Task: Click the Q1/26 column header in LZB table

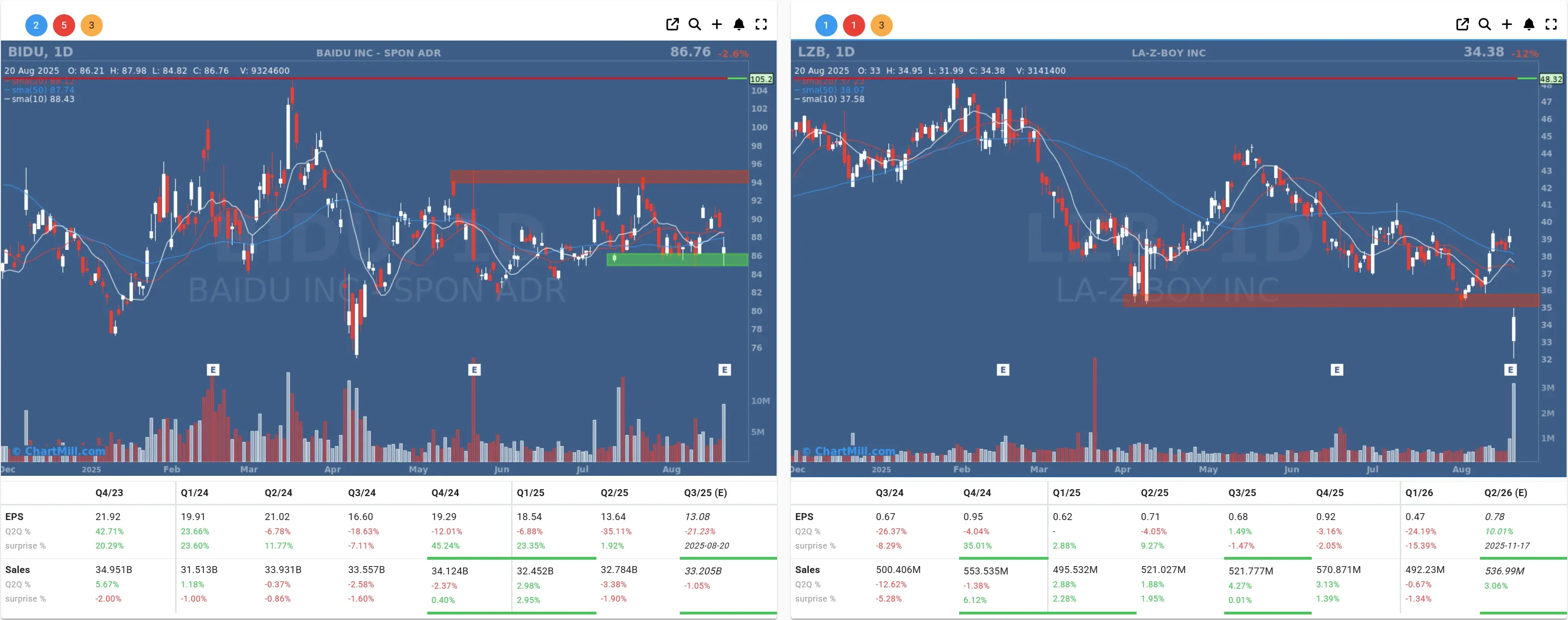Action: (1419, 493)
